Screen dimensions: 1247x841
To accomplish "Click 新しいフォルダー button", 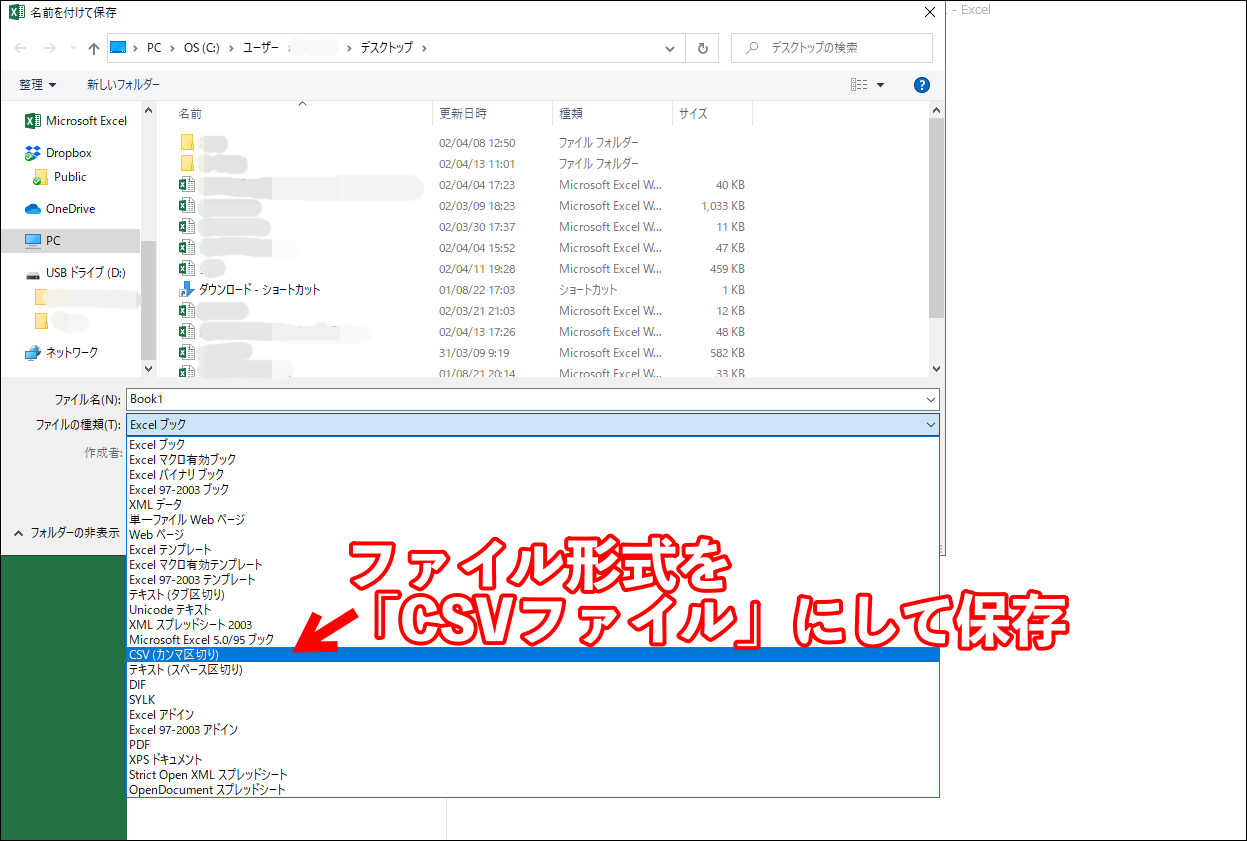I will (x=123, y=85).
